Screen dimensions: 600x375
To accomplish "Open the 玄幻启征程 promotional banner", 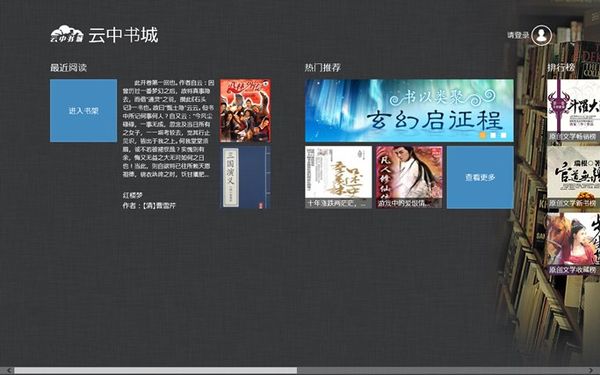I will pos(409,110).
